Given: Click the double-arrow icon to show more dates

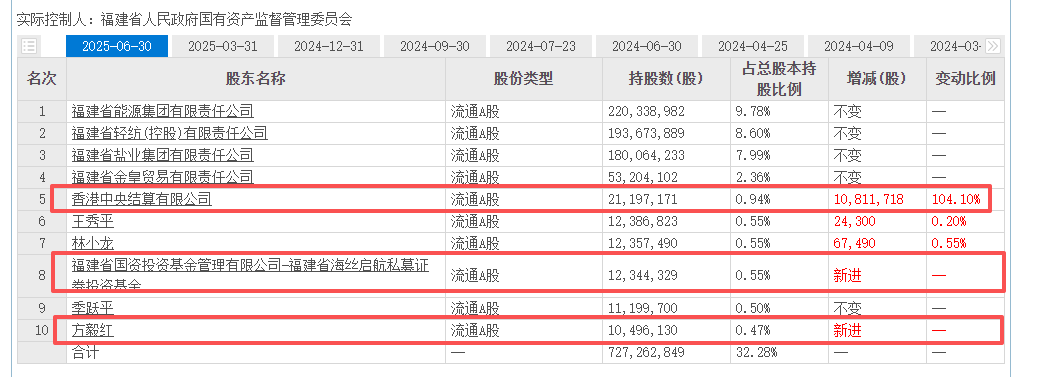Looking at the screenshot, I should (992, 46).
